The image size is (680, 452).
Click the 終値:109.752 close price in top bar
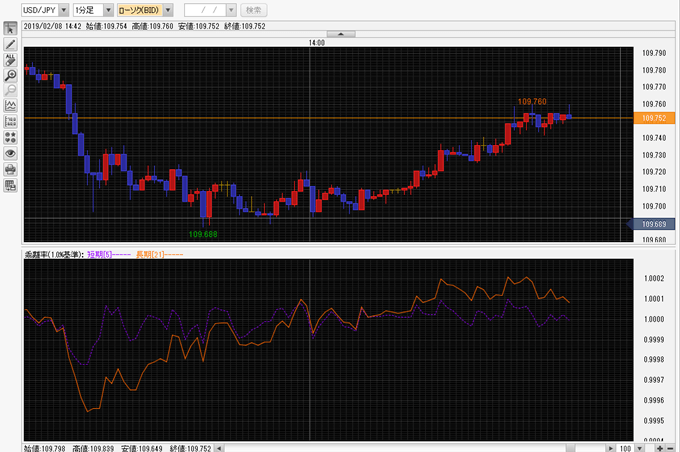click(245, 26)
